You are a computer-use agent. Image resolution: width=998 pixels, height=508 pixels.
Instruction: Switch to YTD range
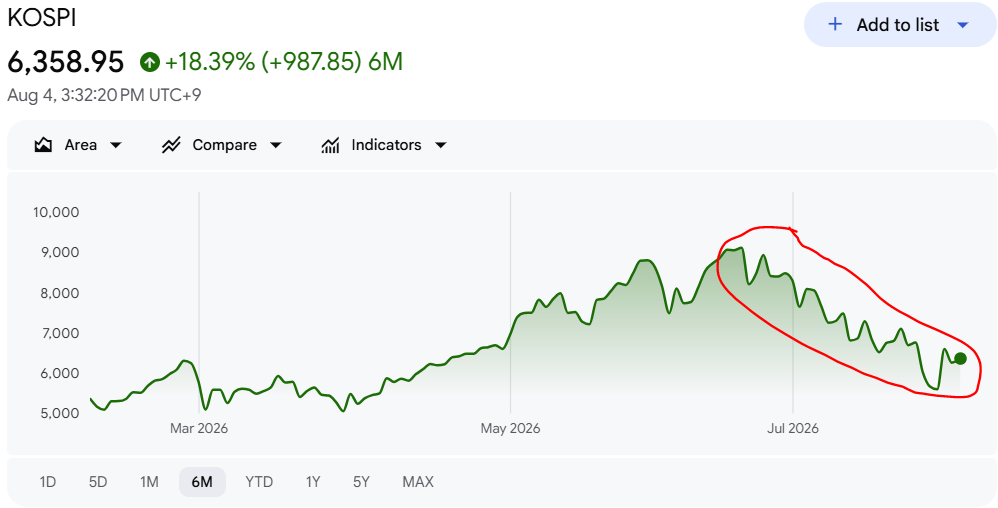point(259,482)
